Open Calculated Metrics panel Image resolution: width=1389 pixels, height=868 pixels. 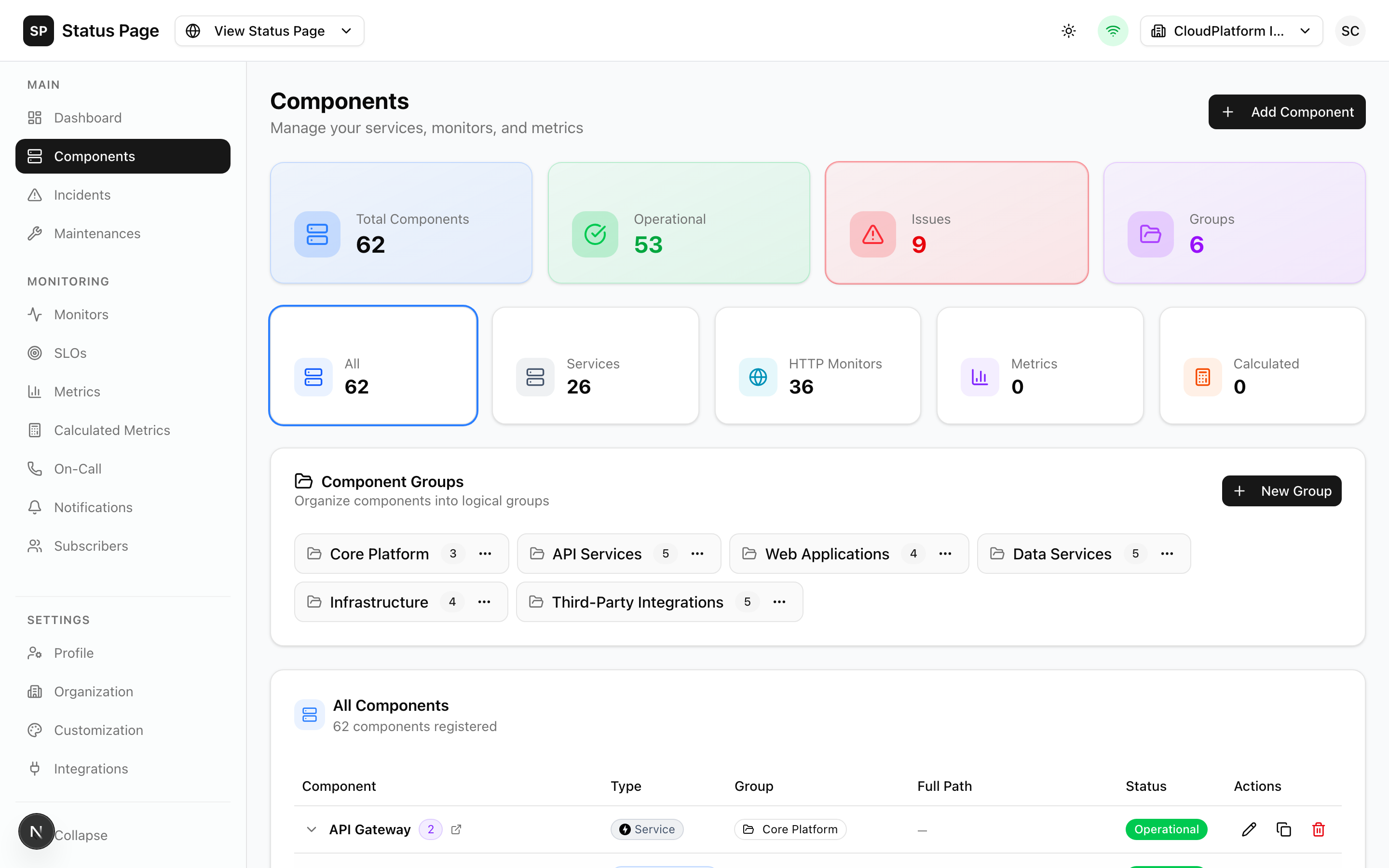(x=112, y=429)
